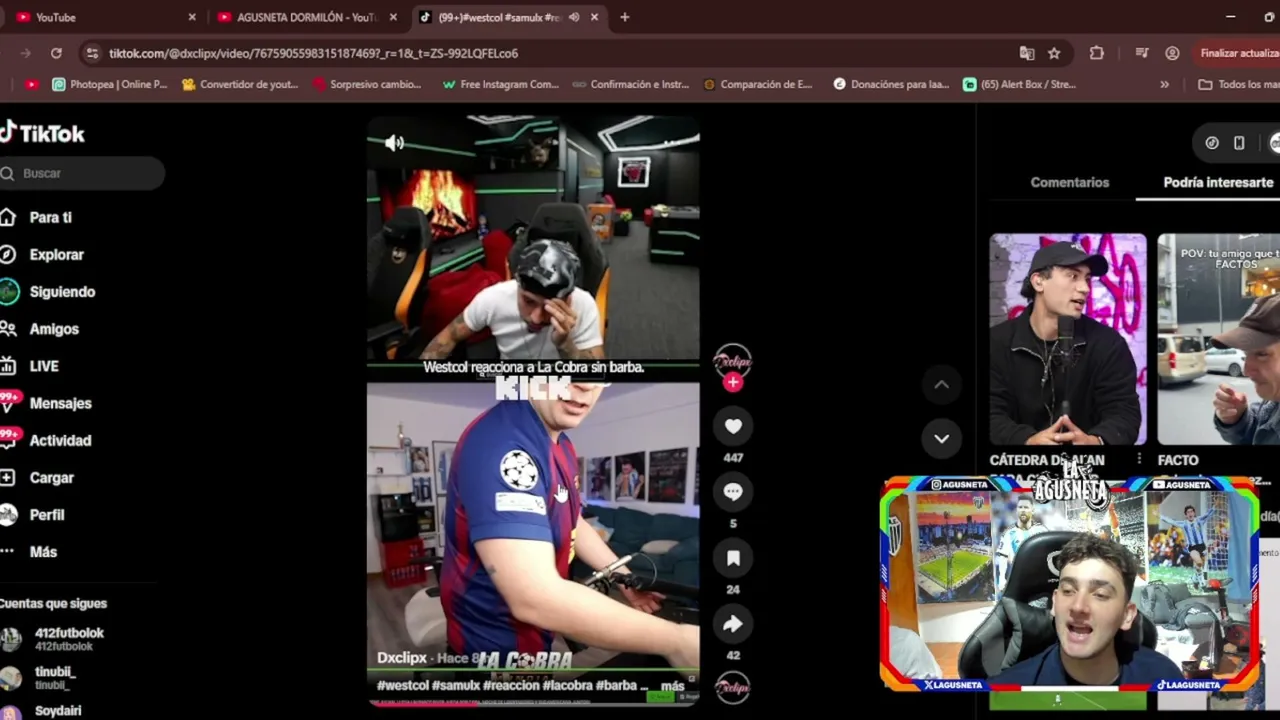This screenshot has height=720, width=1280.
Task: Open the CÁTEDRA DE ALAN video thumbnail
Action: click(x=1068, y=339)
